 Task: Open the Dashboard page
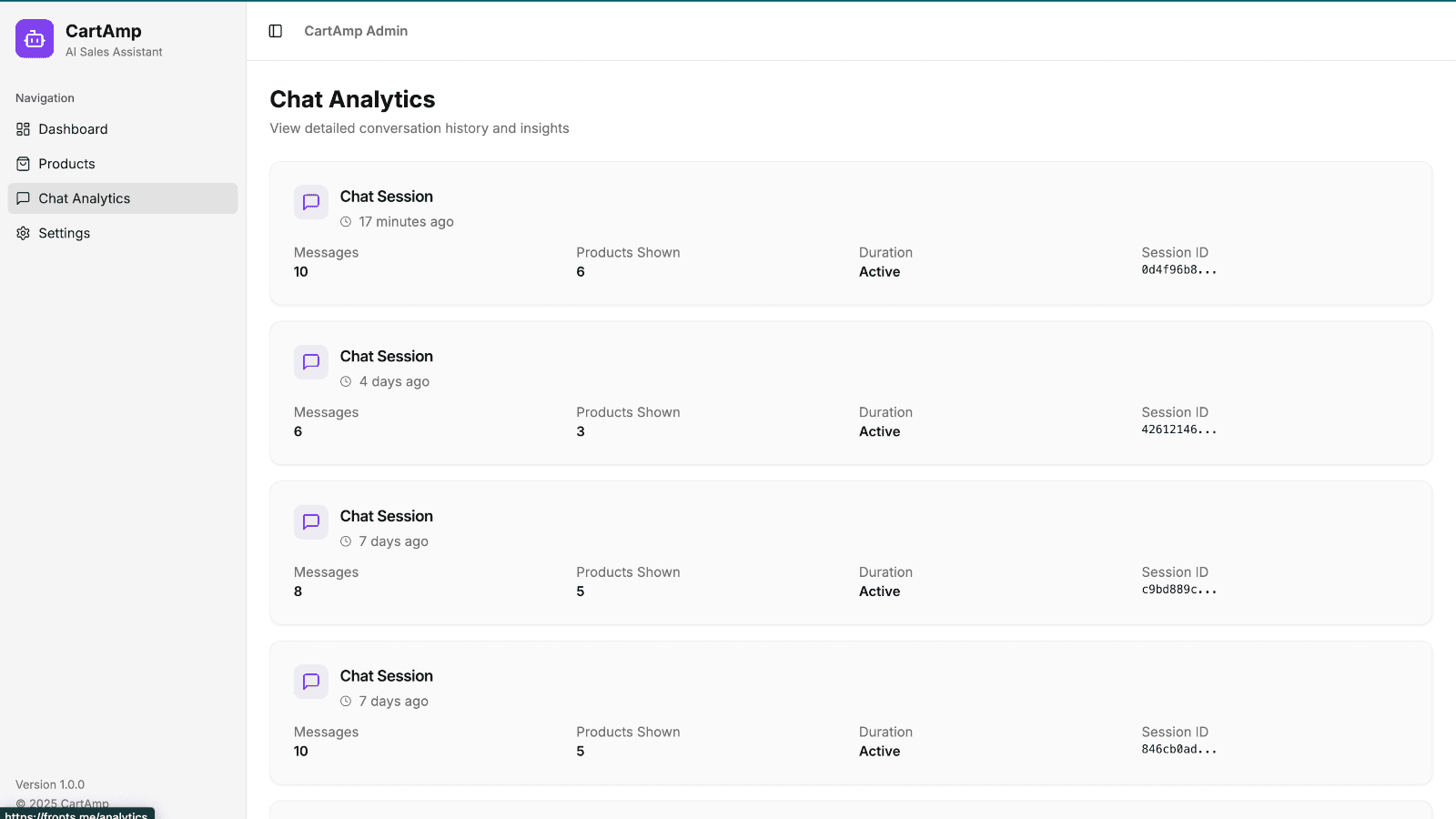point(73,129)
